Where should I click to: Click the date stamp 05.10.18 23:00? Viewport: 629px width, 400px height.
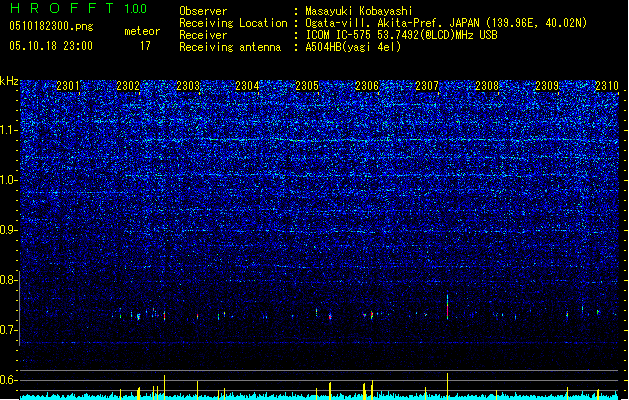[51, 46]
